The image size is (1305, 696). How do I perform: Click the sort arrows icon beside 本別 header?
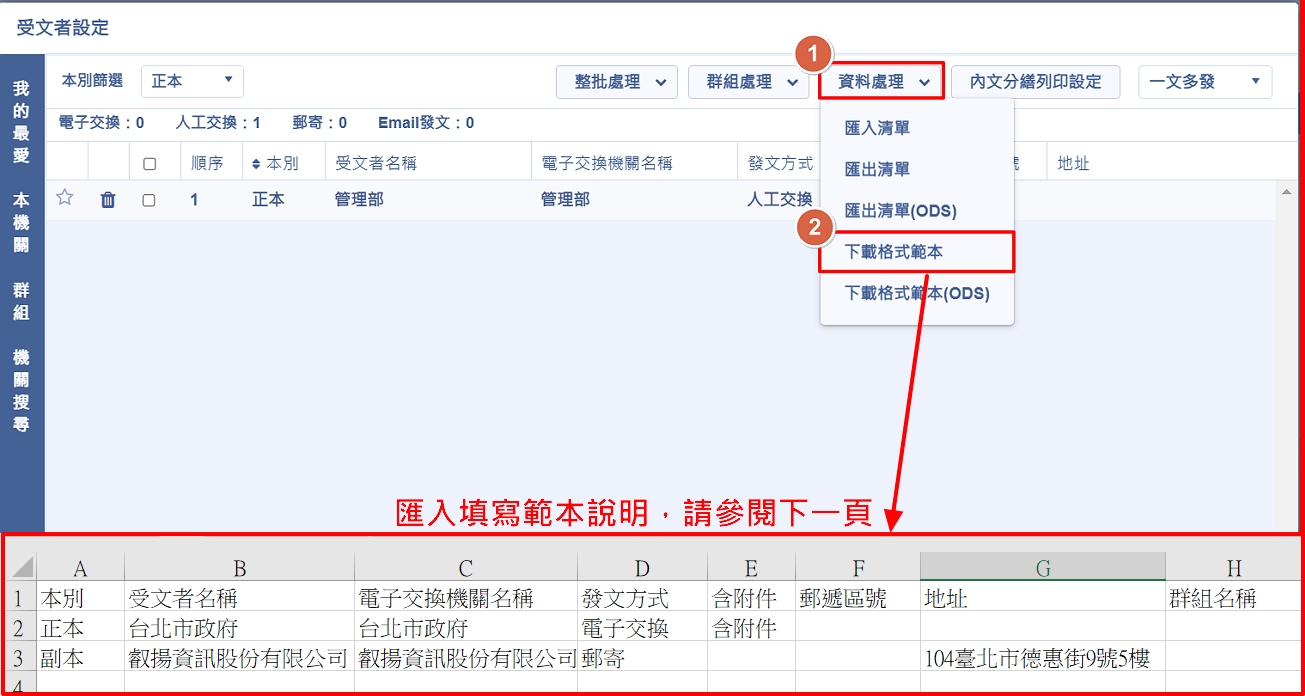(256, 164)
